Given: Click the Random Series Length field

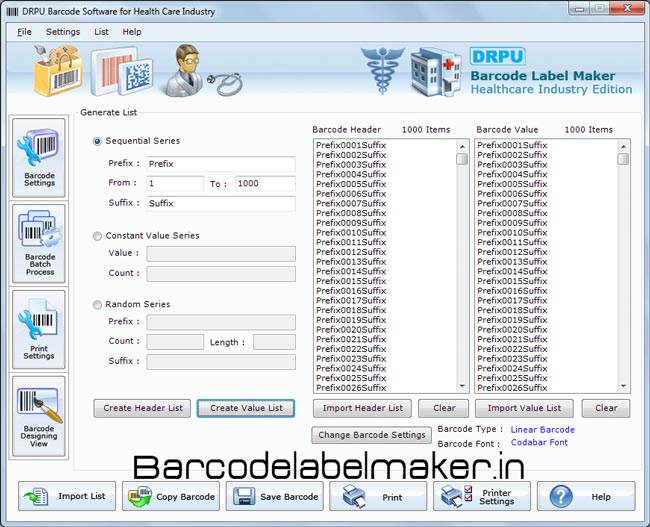Looking at the screenshot, I should [x=274, y=342].
